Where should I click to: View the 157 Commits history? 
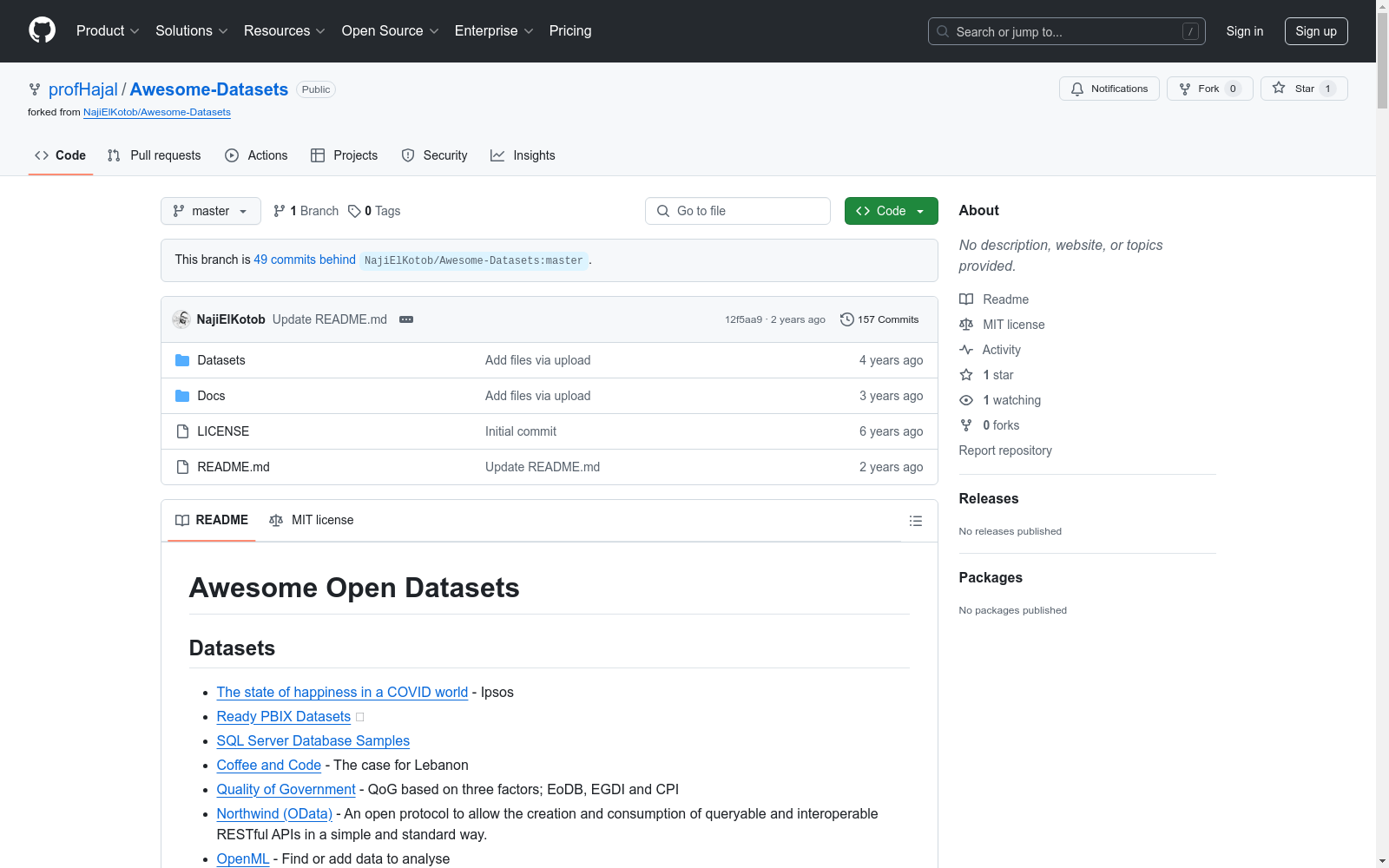(879, 319)
